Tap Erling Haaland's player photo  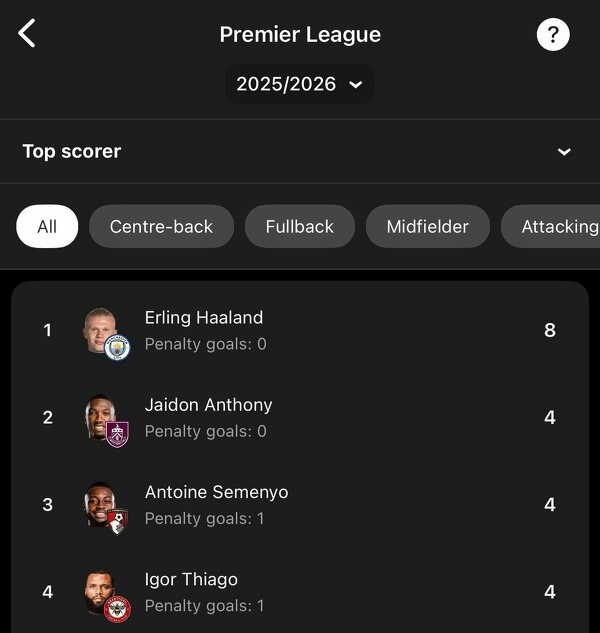point(101,326)
